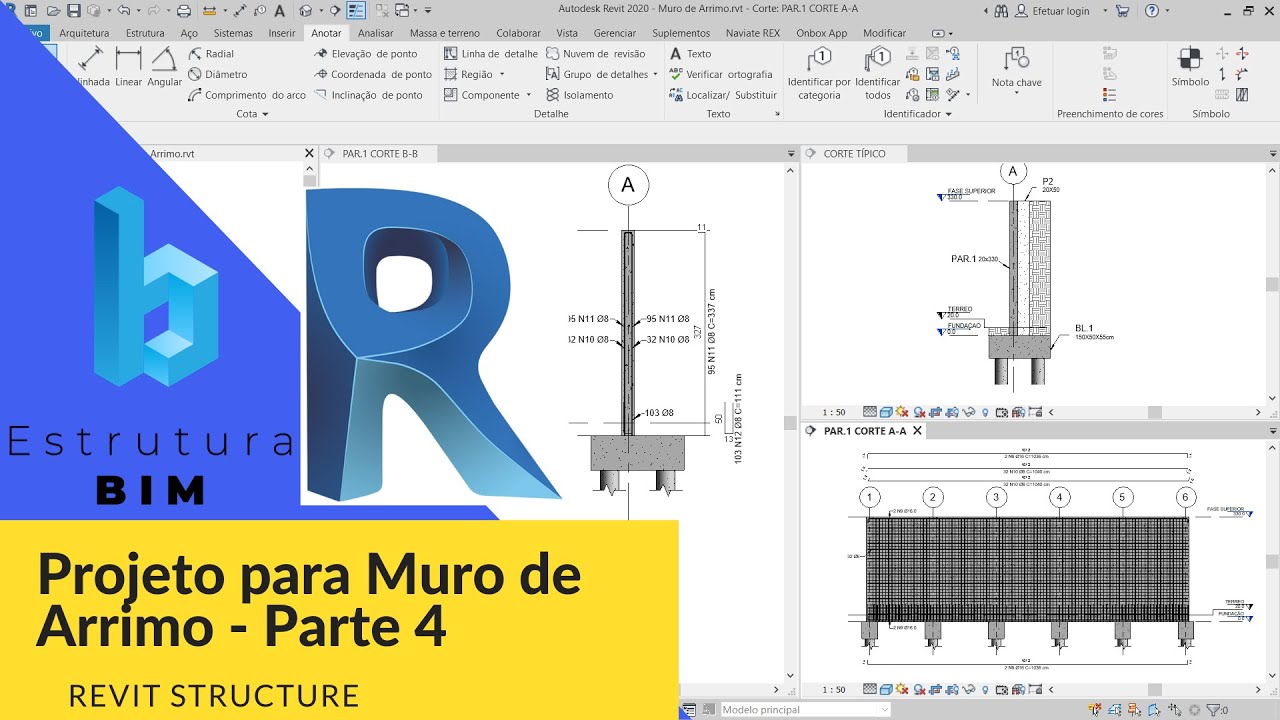Viewport: 1280px width, 720px height.
Task: Click the Open folder icon in quick access toolbar
Action: [53, 11]
